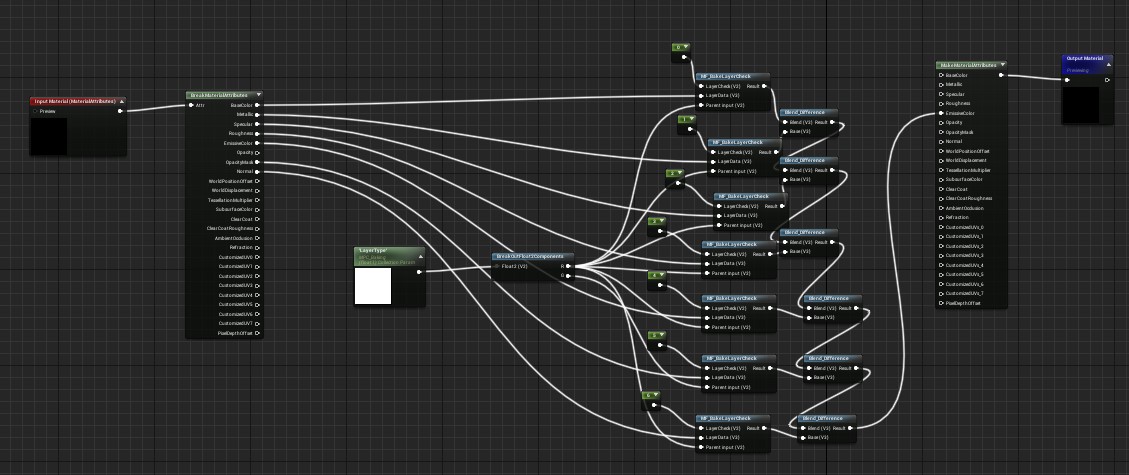Click the output pin of the LayerType node

[x=419, y=271]
